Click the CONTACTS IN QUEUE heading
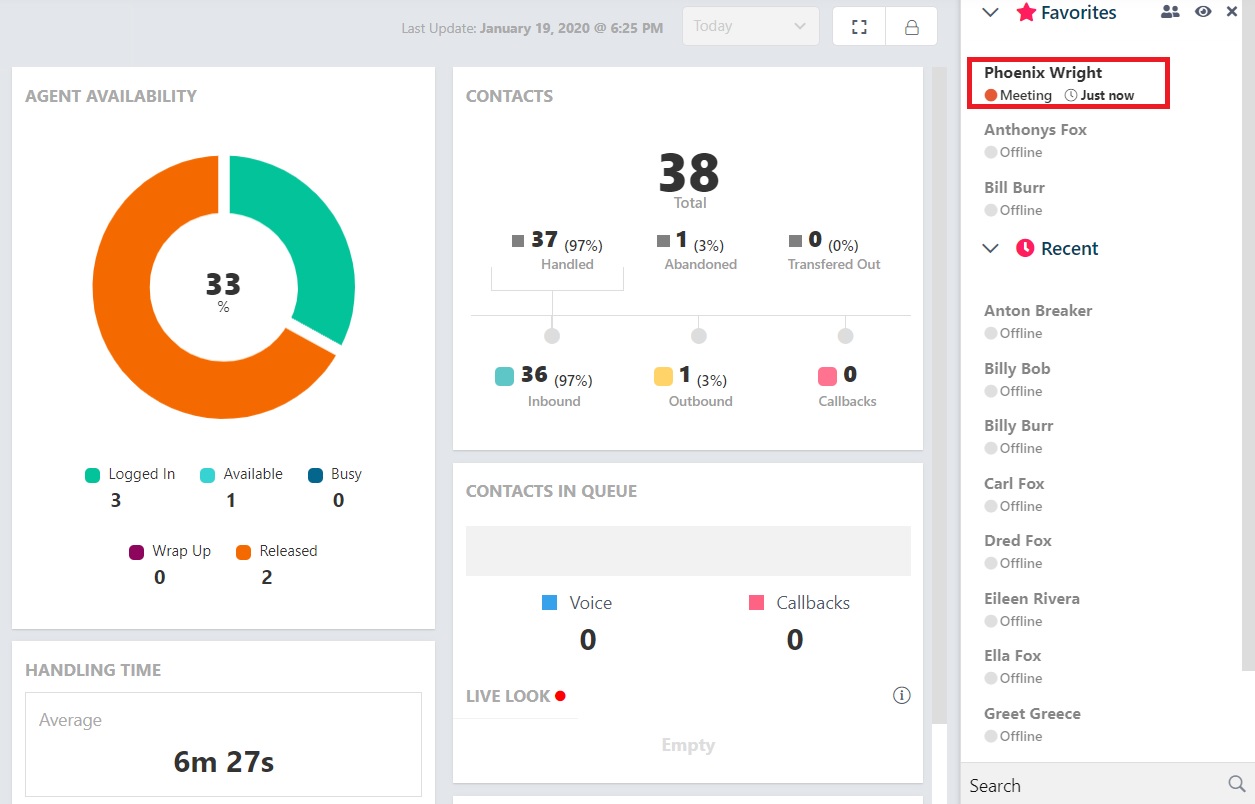The width and height of the screenshot is (1255, 804). coord(551,491)
